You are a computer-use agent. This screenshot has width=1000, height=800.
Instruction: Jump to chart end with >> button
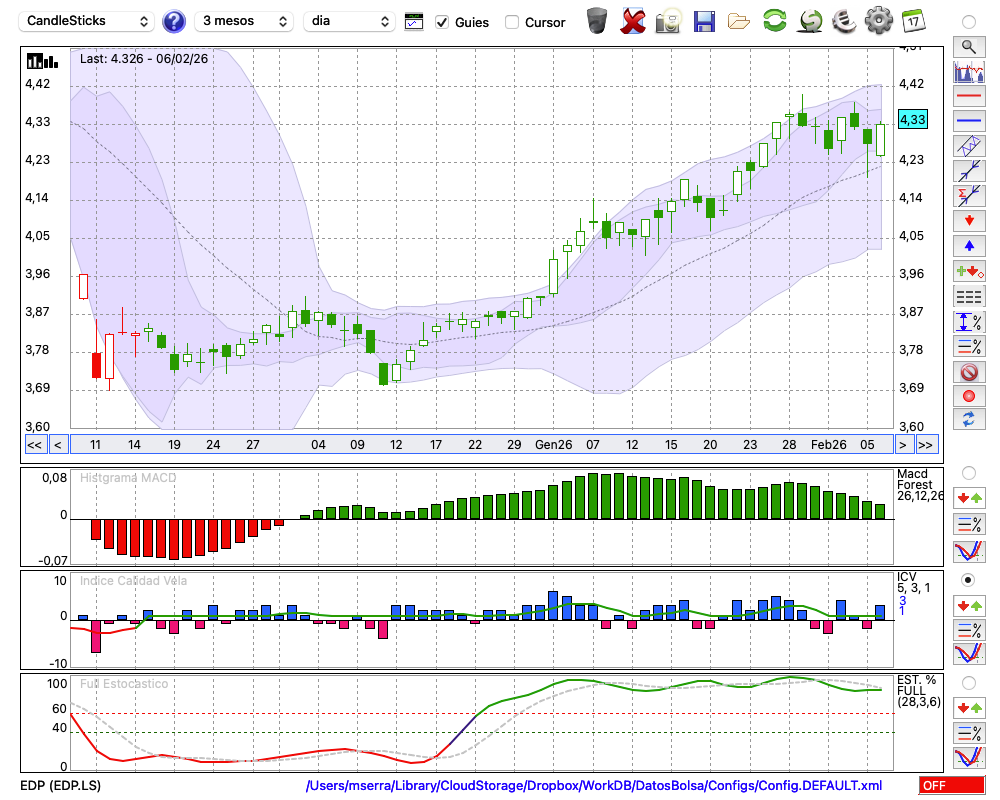click(x=927, y=445)
